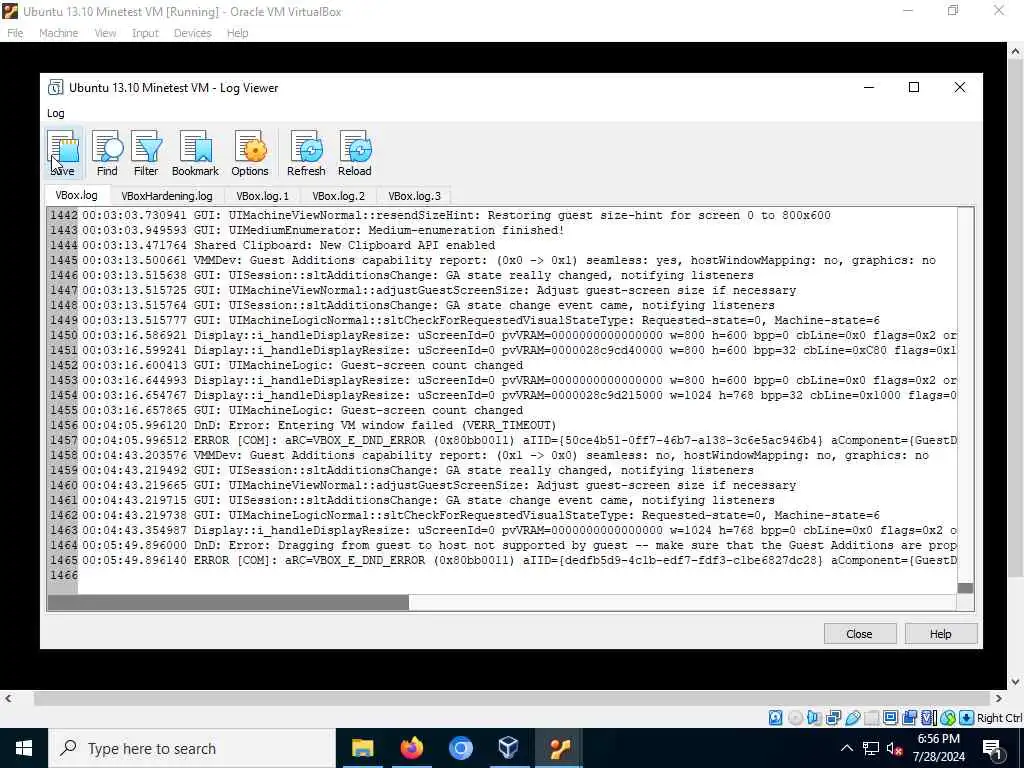1024x768 pixels.
Task: Click the VM window scroll-right arrow
Action: coord(999,698)
